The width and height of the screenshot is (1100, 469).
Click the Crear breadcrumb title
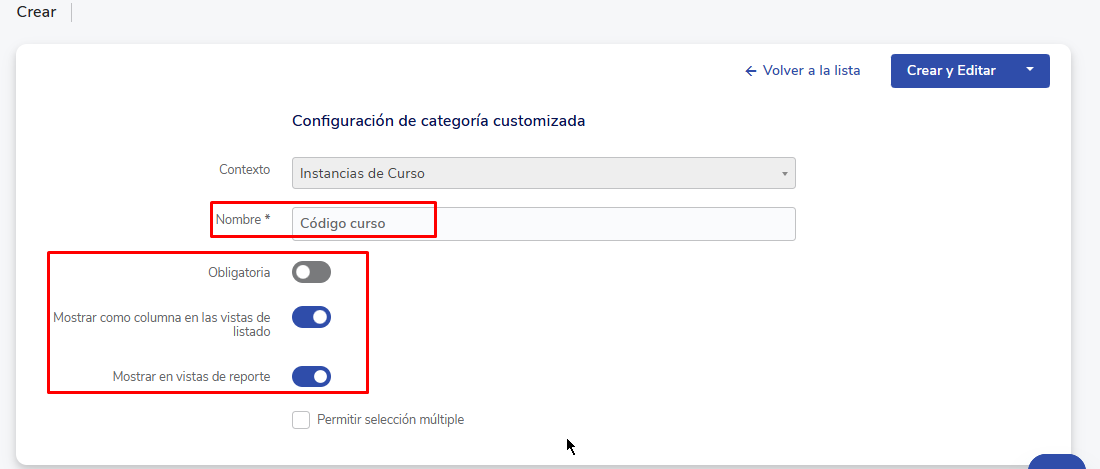(x=36, y=12)
